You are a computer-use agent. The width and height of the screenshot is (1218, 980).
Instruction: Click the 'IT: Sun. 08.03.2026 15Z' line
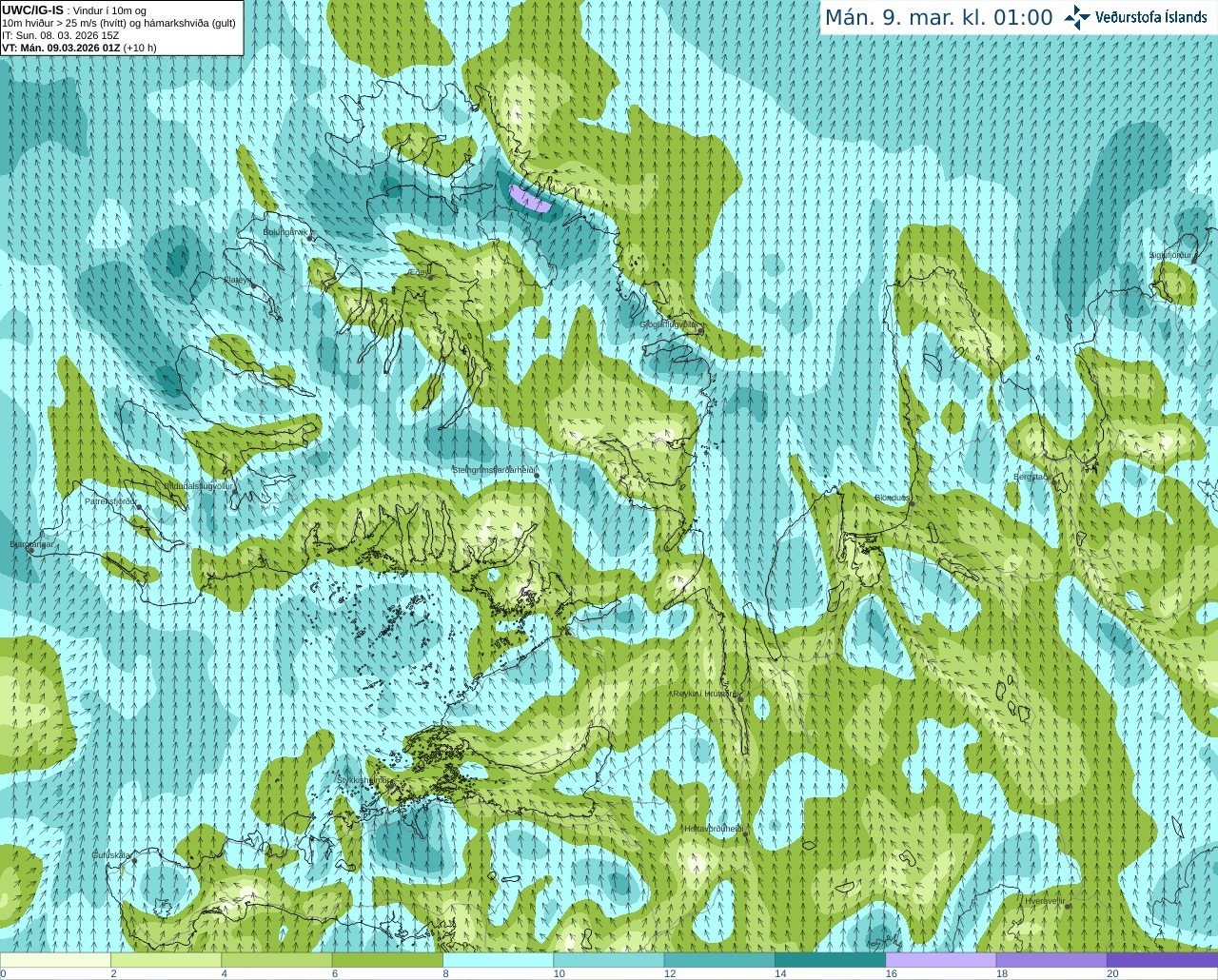(61, 35)
